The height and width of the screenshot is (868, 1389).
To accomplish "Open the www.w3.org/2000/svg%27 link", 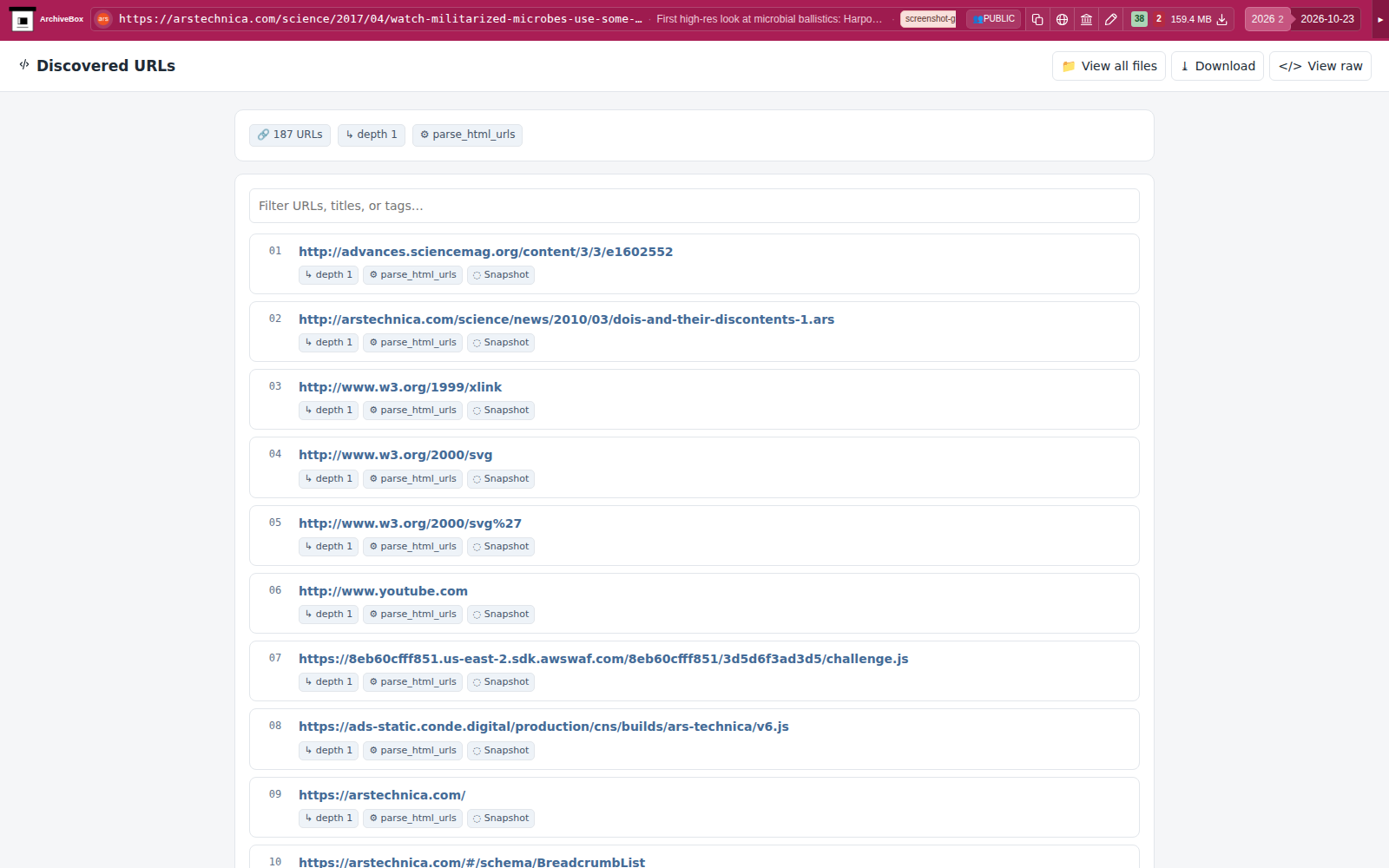I will 410,523.
